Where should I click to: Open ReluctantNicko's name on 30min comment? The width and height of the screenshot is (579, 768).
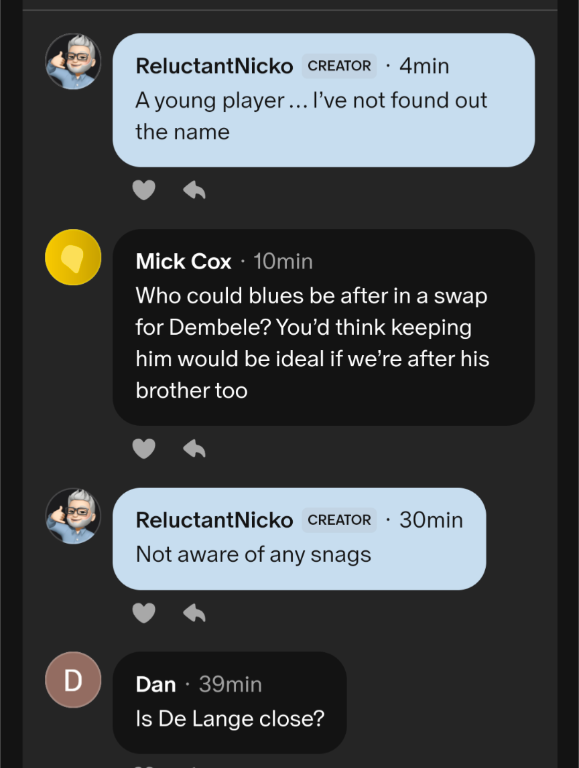[215, 520]
